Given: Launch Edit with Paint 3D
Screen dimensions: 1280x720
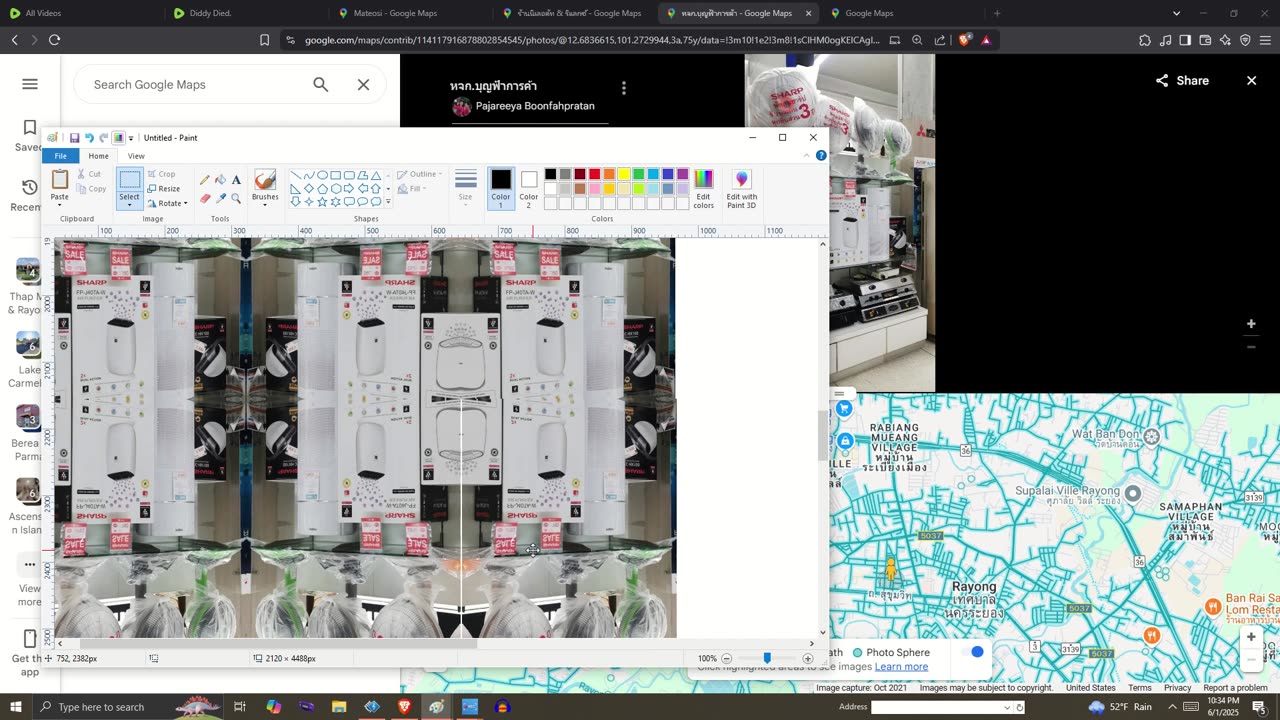Looking at the screenshot, I should [x=741, y=189].
